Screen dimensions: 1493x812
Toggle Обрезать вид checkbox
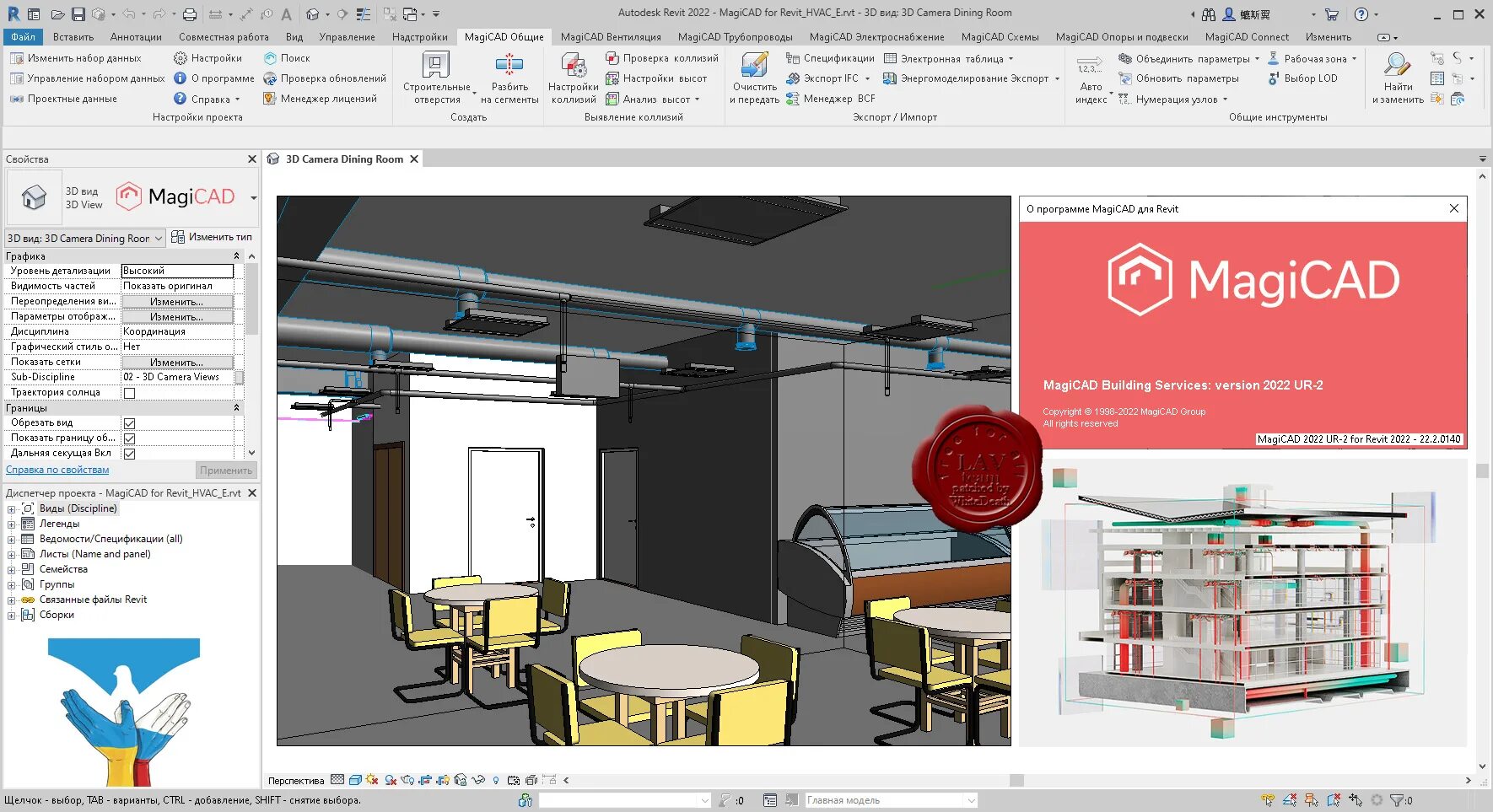point(129,423)
